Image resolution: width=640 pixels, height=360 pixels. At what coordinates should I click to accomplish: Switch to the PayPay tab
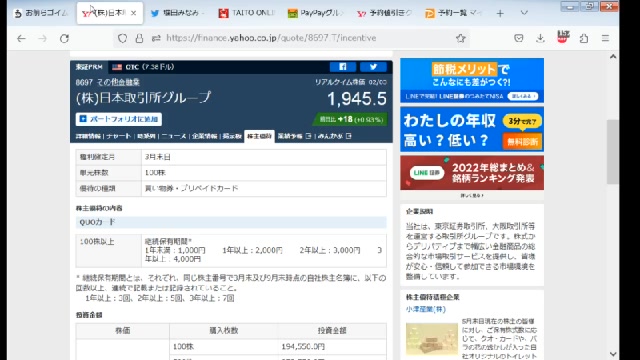[315, 13]
